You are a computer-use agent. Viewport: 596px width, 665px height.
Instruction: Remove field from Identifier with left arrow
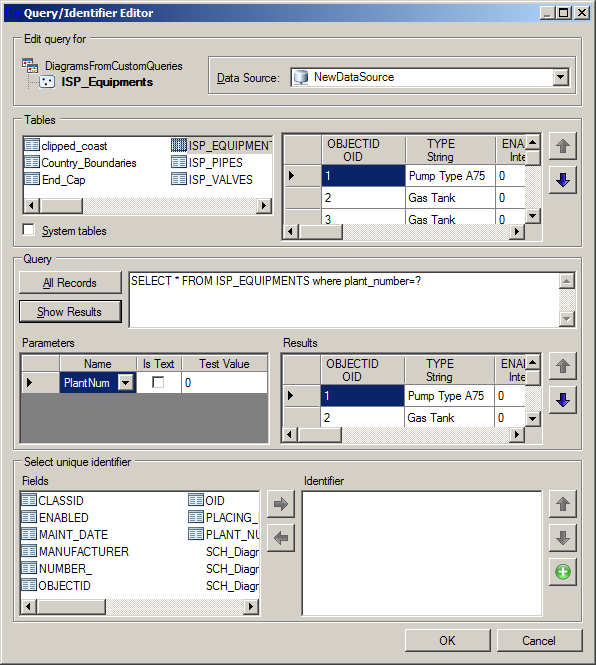[x=281, y=538]
